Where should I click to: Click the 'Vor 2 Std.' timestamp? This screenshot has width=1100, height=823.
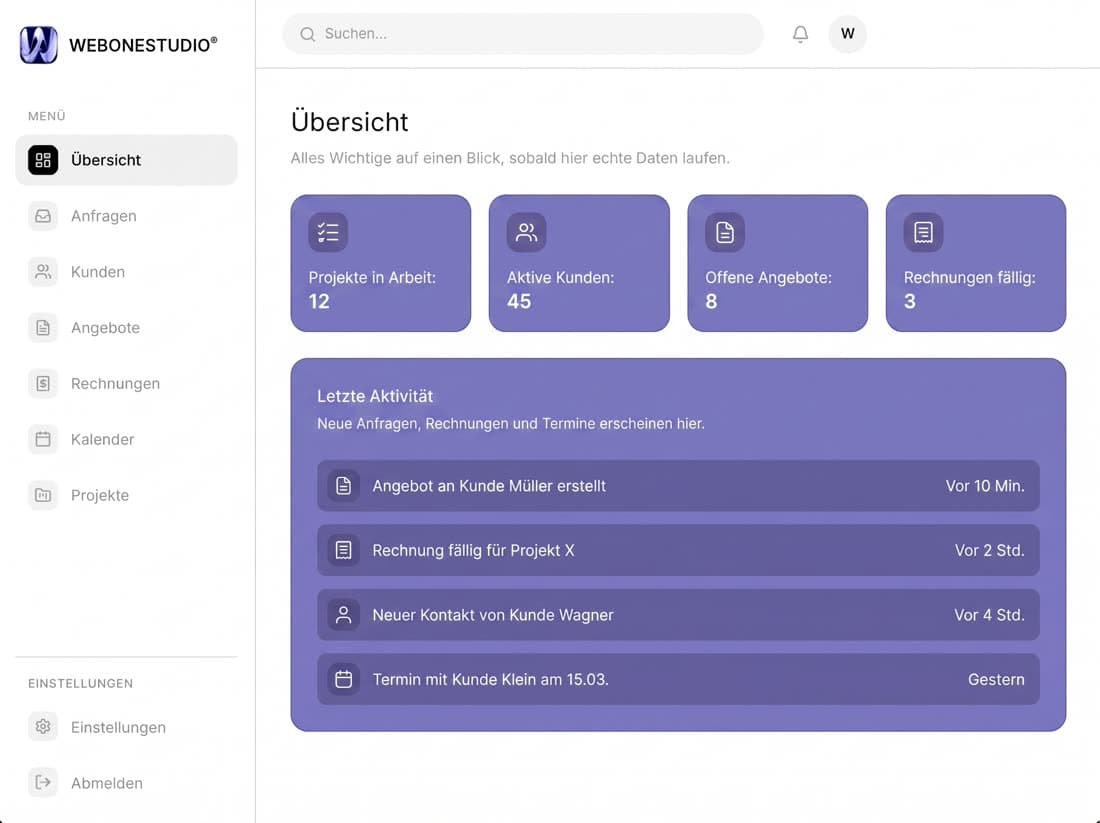click(x=989, y=551)
